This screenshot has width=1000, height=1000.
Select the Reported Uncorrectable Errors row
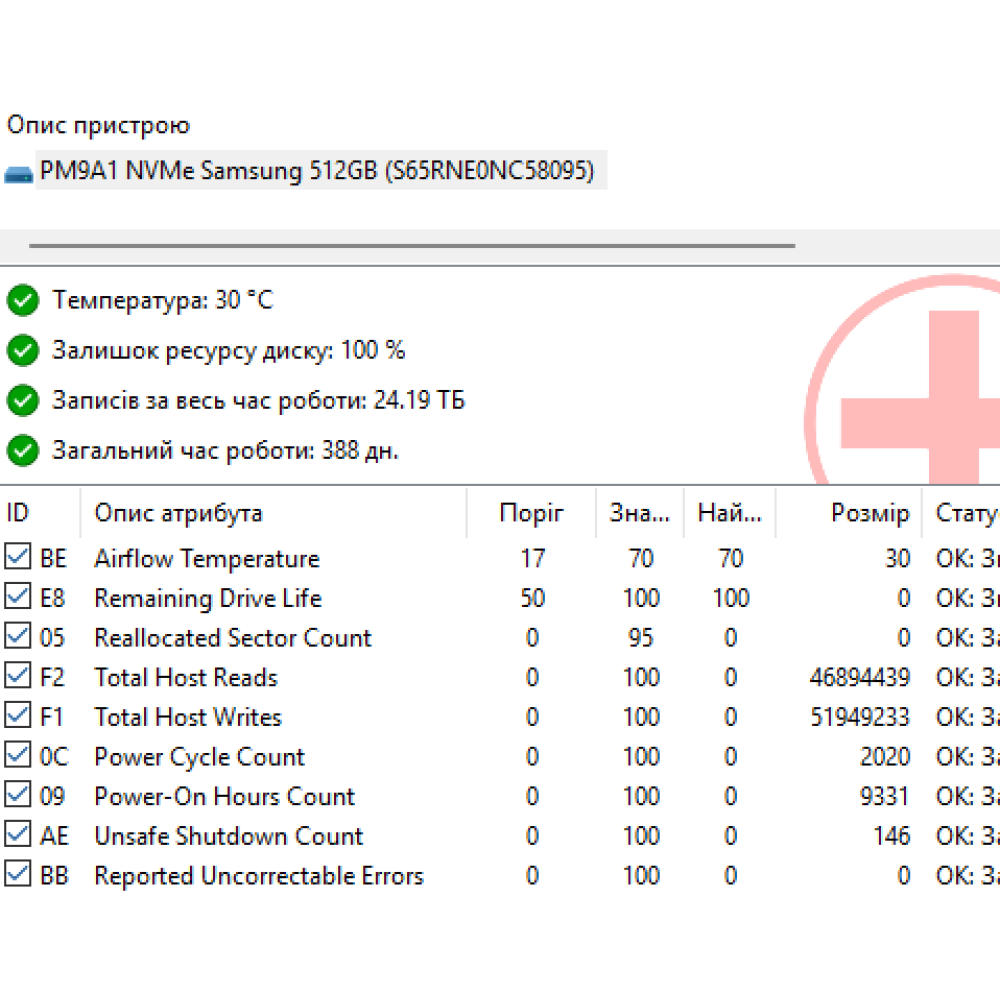(258, 876)
